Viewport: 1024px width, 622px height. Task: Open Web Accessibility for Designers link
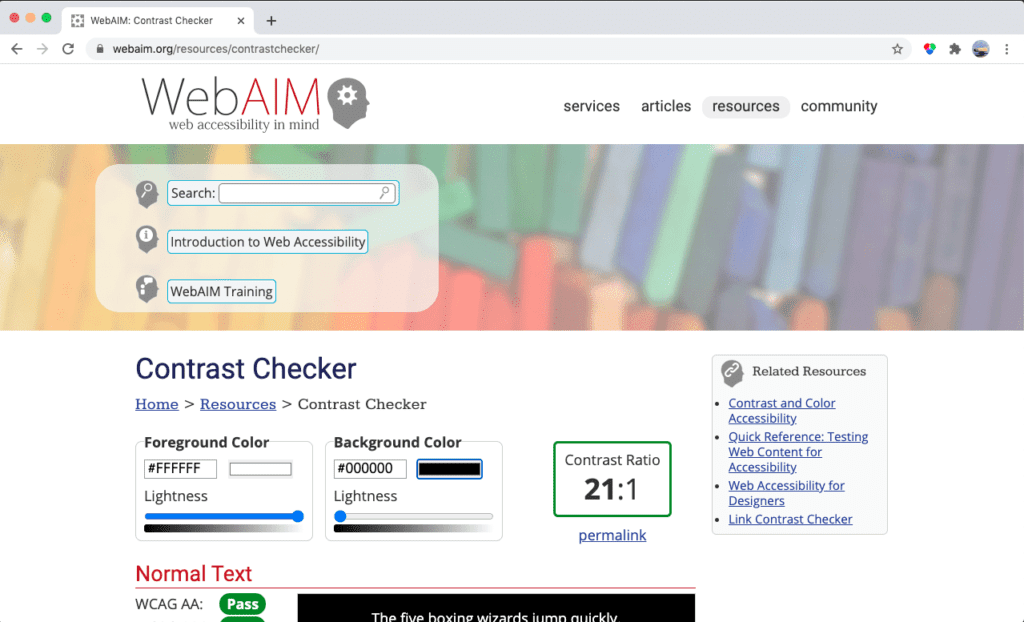click(786, 493)
